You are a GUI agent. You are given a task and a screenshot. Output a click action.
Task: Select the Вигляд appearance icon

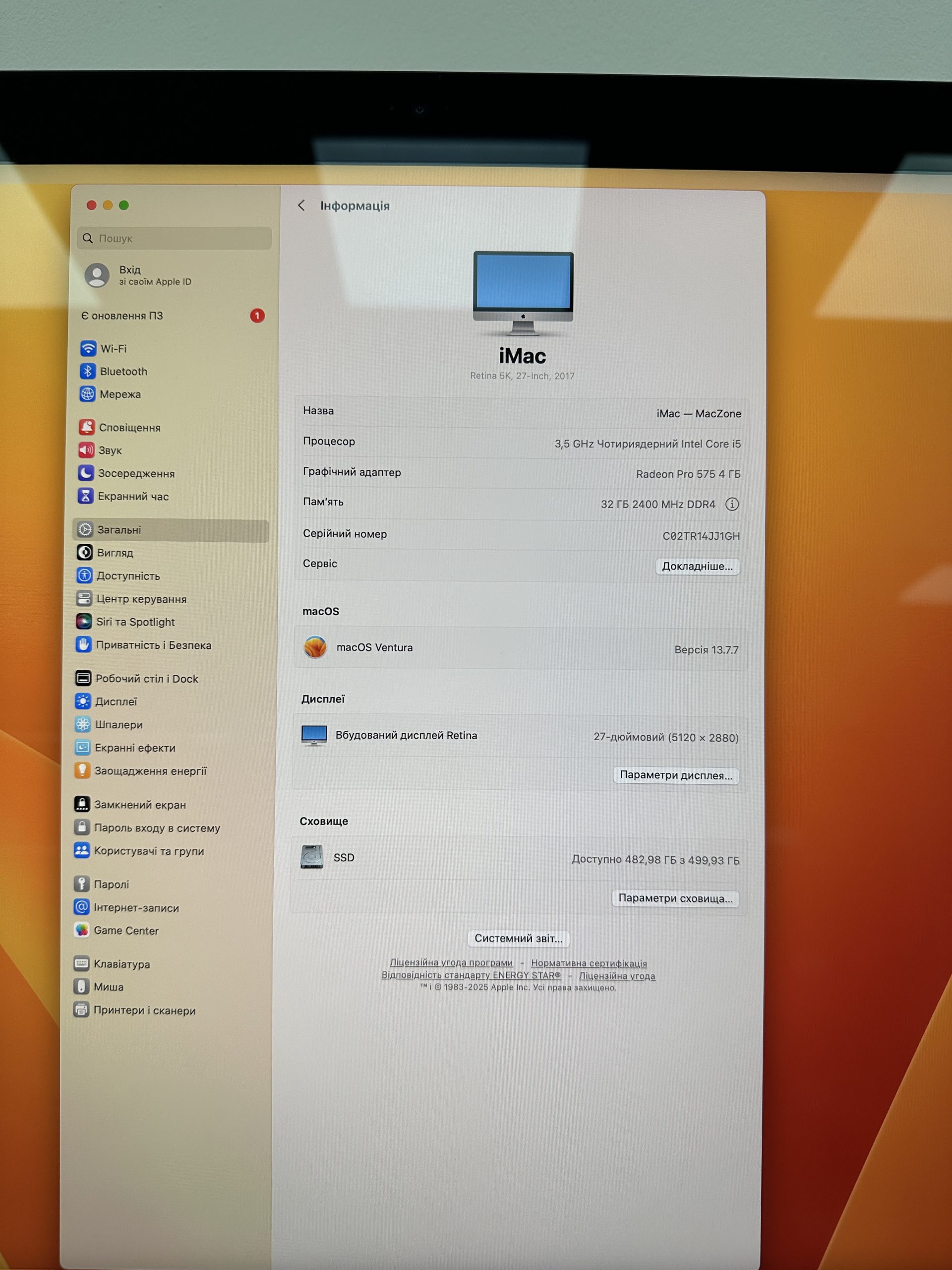pyautogui.click(x=85, y=552)
